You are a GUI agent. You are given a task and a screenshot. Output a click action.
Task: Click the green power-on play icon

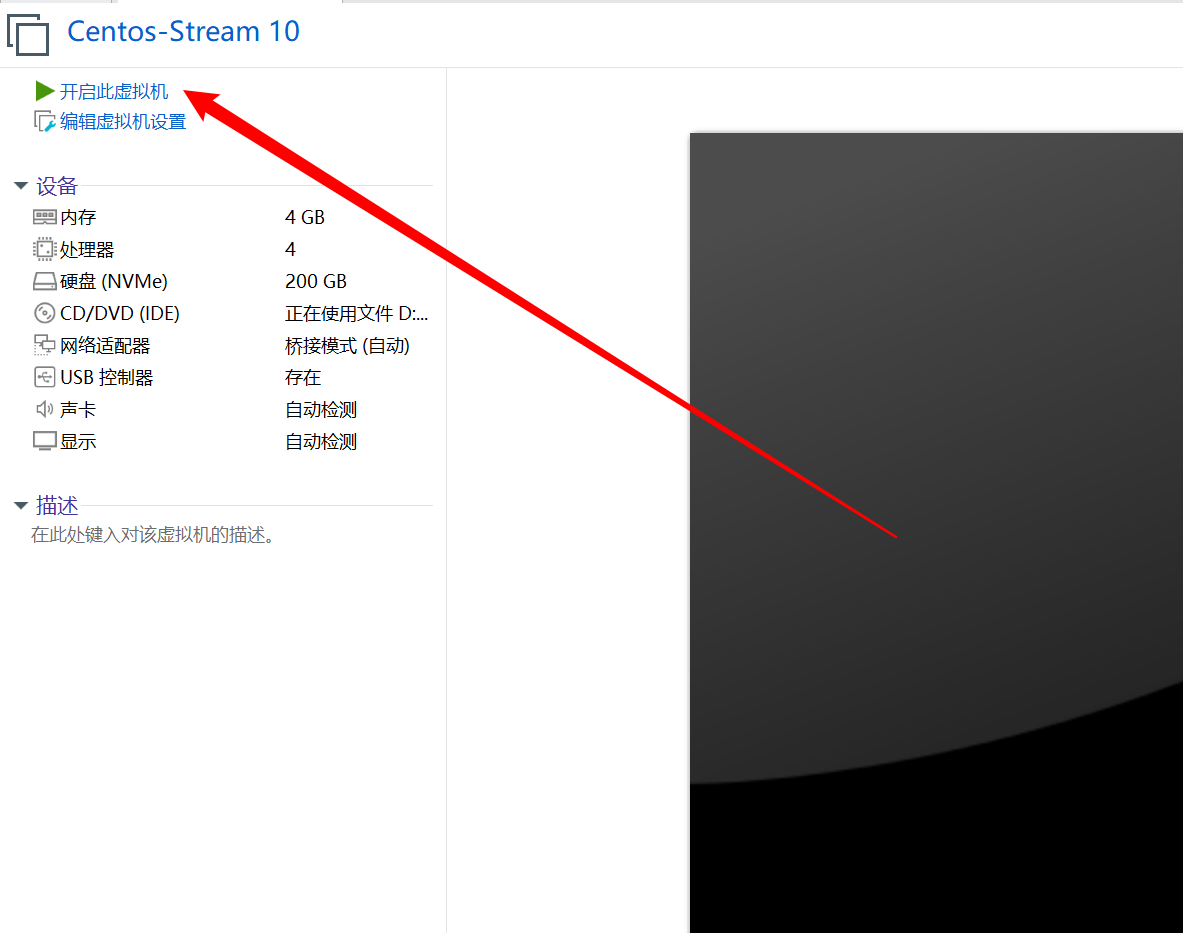click(45, 91)
